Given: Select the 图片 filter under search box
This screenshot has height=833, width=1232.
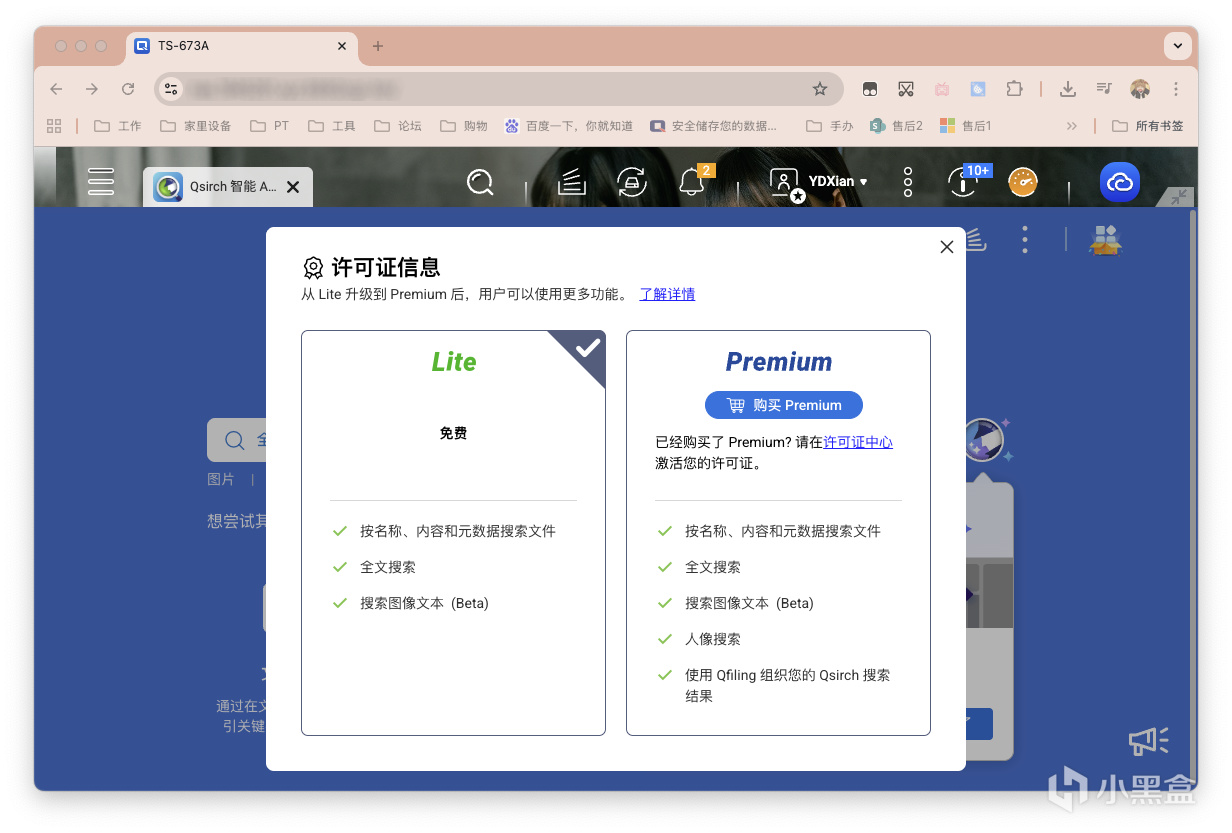Looking at the screenshot, I should pos(221,479).
